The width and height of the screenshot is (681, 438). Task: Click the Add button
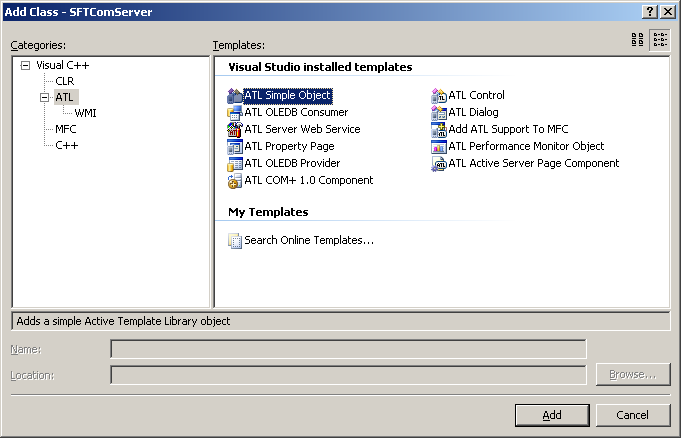552,415
